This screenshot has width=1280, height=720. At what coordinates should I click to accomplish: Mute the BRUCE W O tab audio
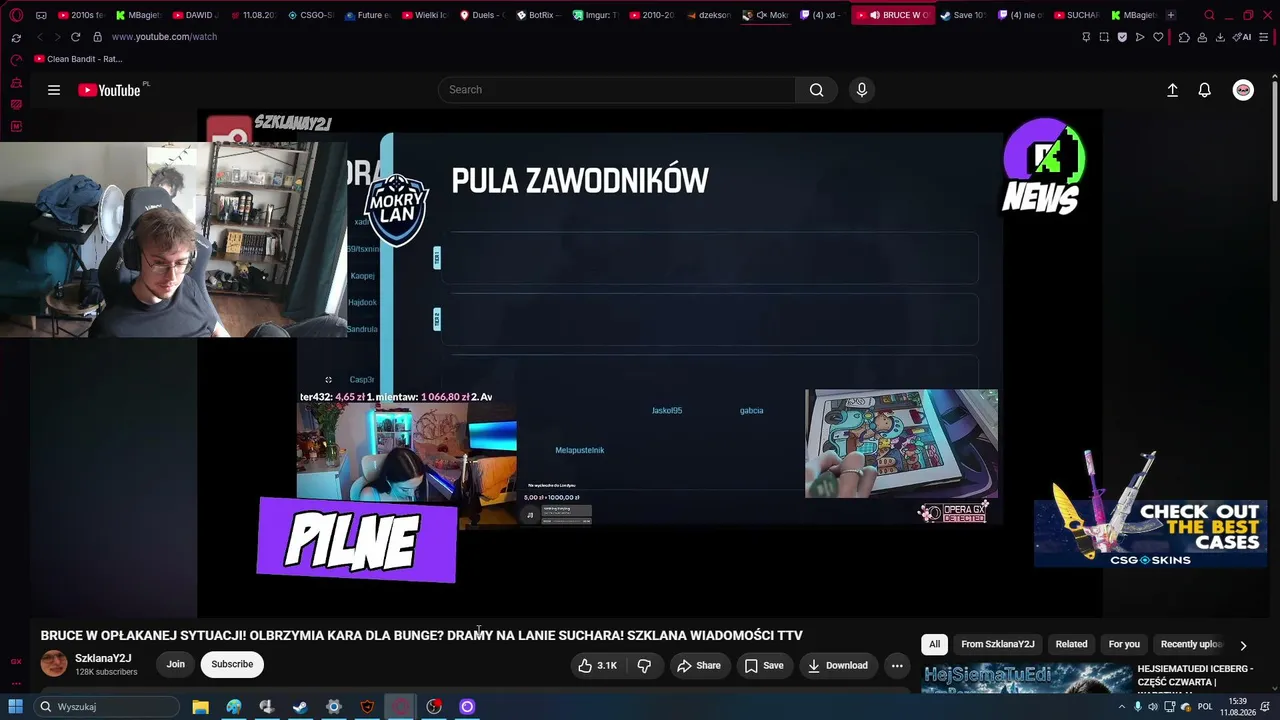[x=874, y=16]
